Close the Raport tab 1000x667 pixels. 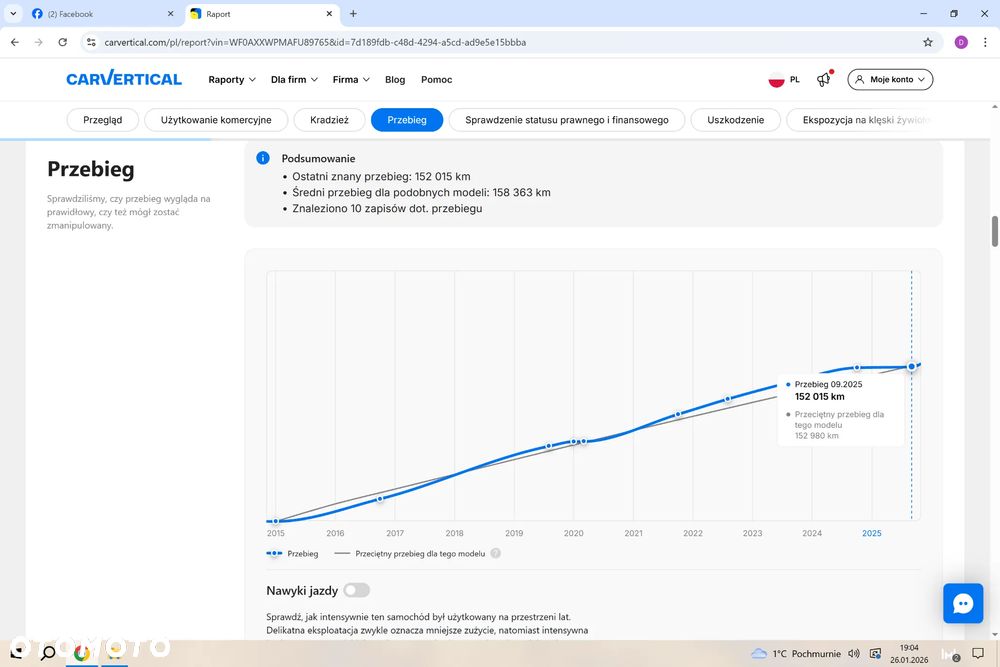(x=329, y=13)
